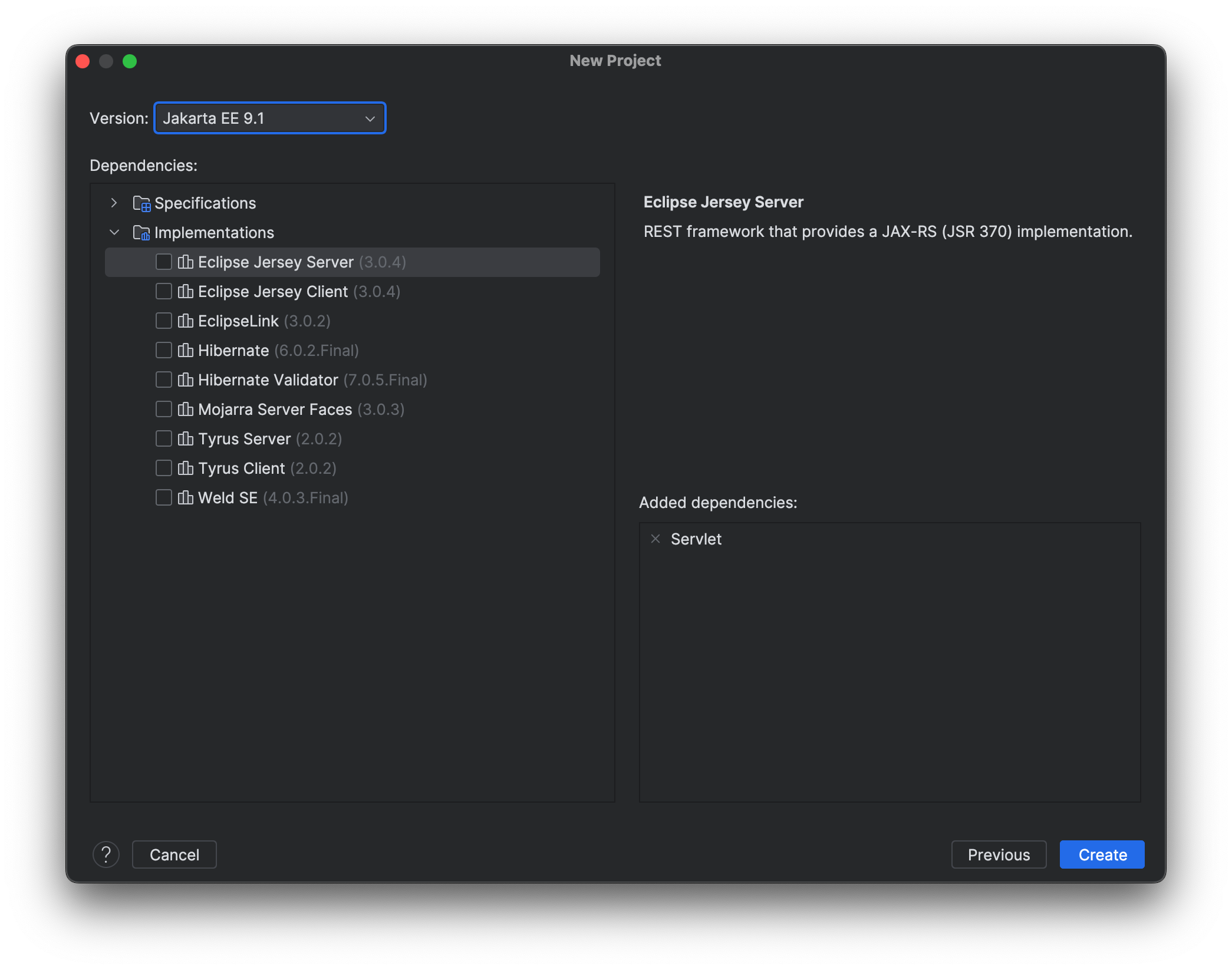Click the package icon next to Eclipse Jersey Server
Image resolution: width=1232 pixels, height=970 pixels.
point(186,262)
